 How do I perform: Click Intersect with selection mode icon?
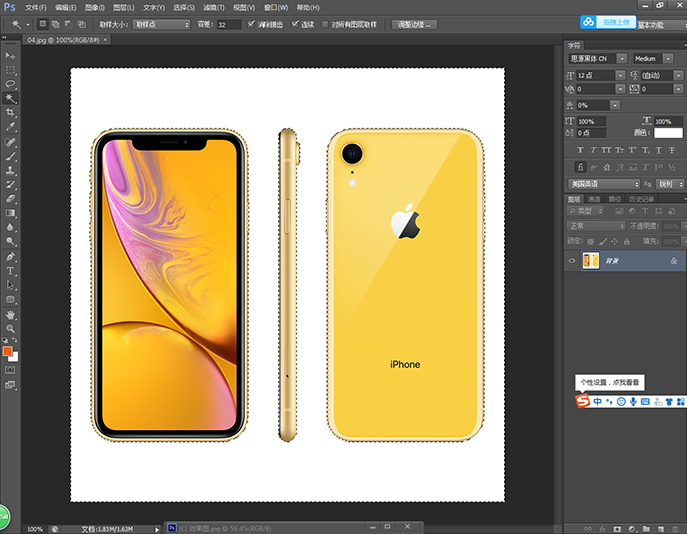click(x=81, y=24)
